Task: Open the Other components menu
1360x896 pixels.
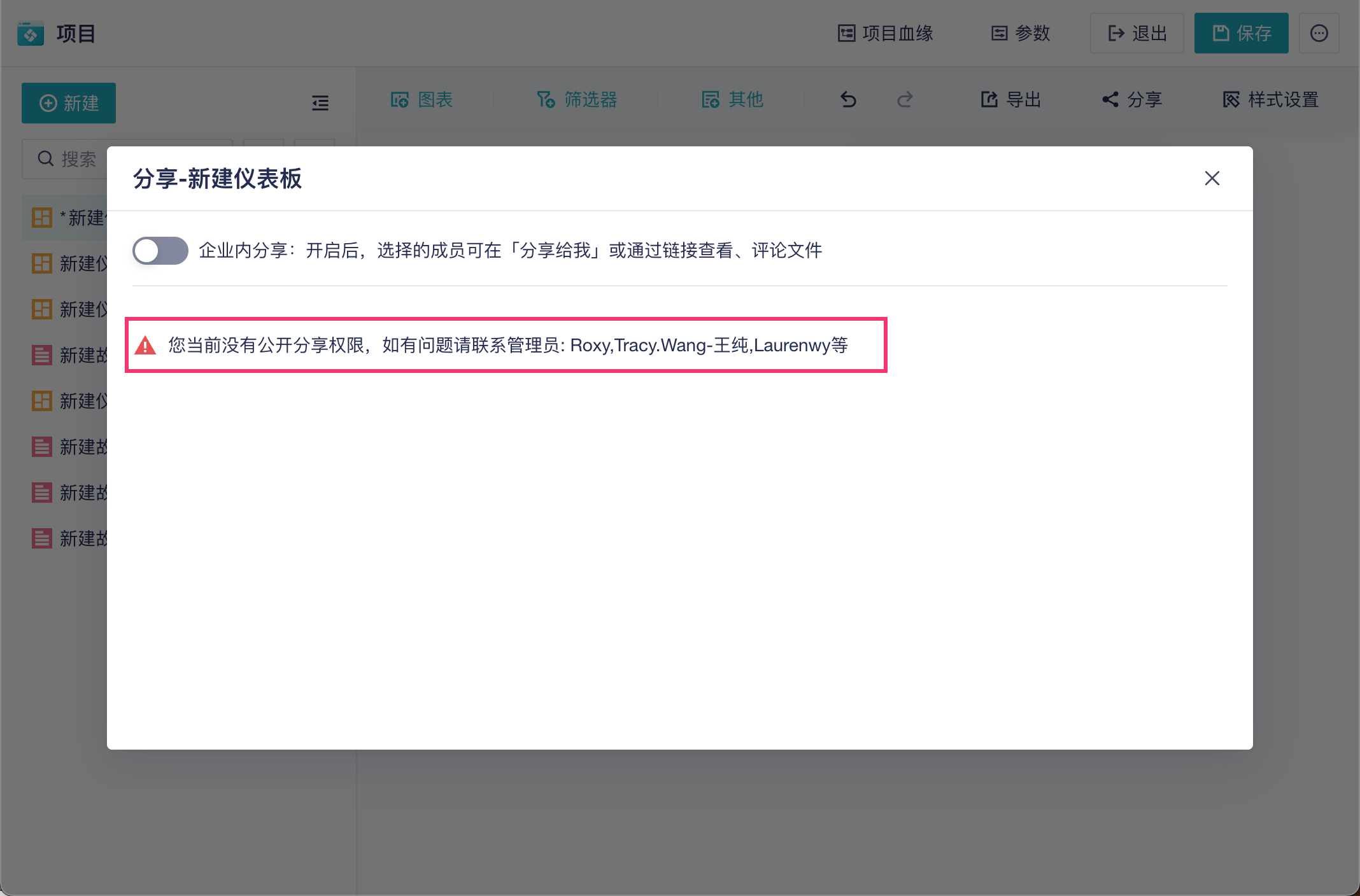Action: tap(732, 100)
